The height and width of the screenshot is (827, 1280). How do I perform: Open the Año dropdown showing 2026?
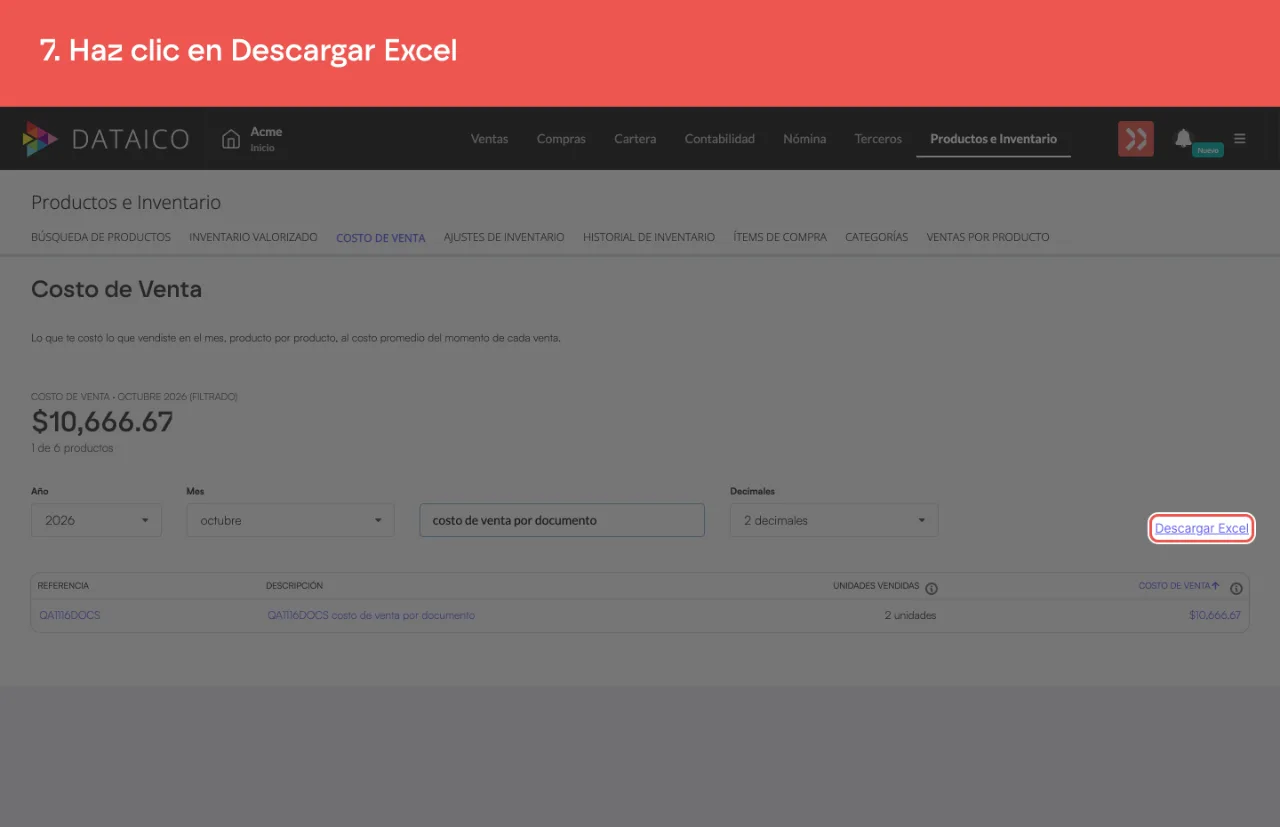pos(96,520)
